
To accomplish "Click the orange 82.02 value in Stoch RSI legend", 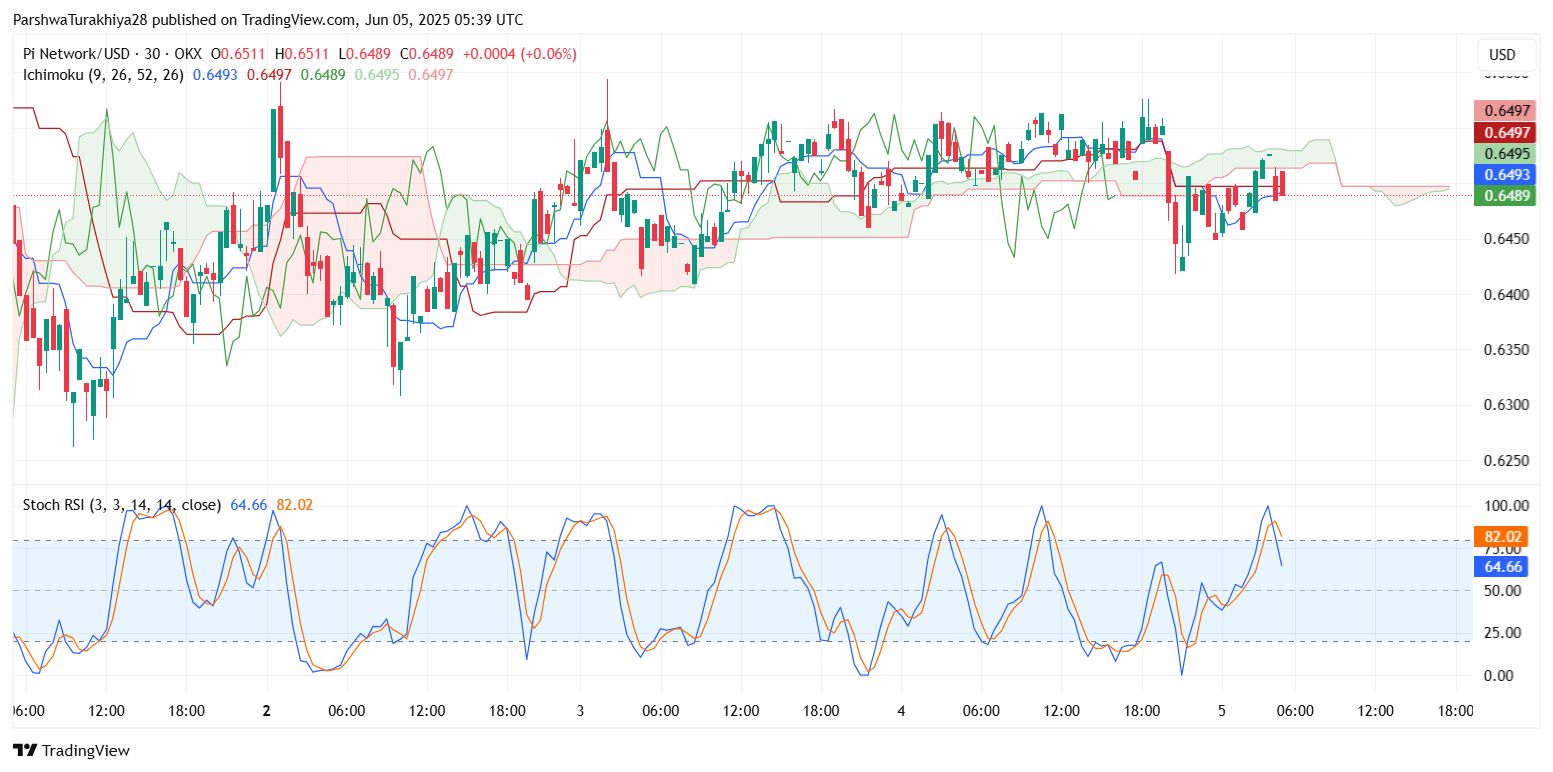I will tap(294, 505).
